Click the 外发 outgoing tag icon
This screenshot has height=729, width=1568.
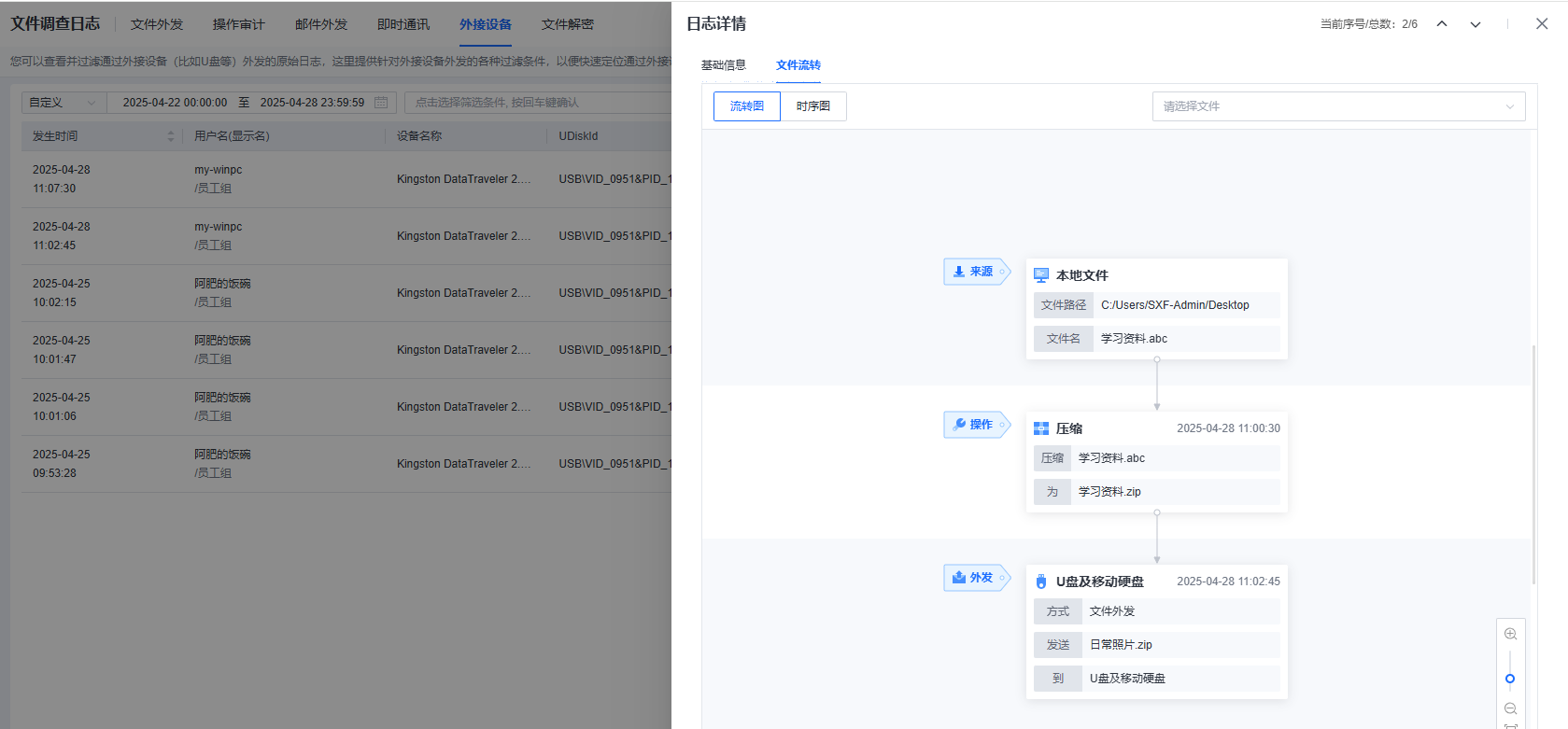point(959,578)
